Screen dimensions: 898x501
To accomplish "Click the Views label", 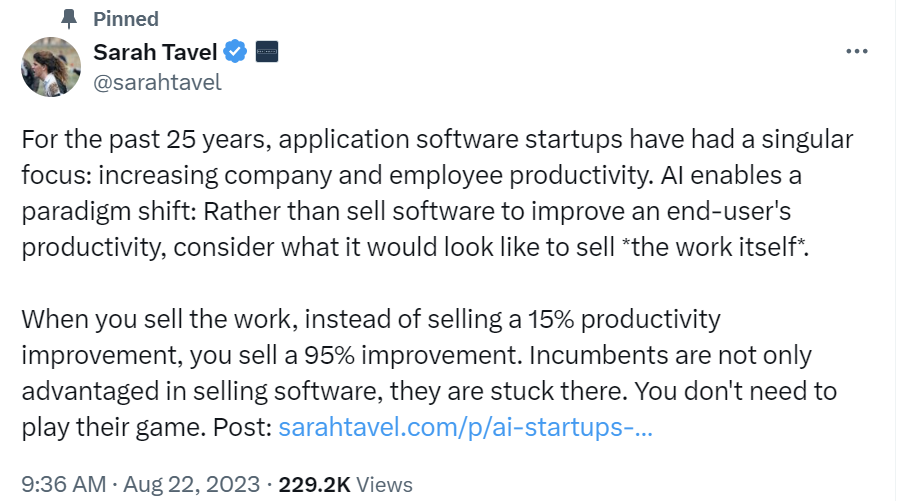I will point(384,484).
